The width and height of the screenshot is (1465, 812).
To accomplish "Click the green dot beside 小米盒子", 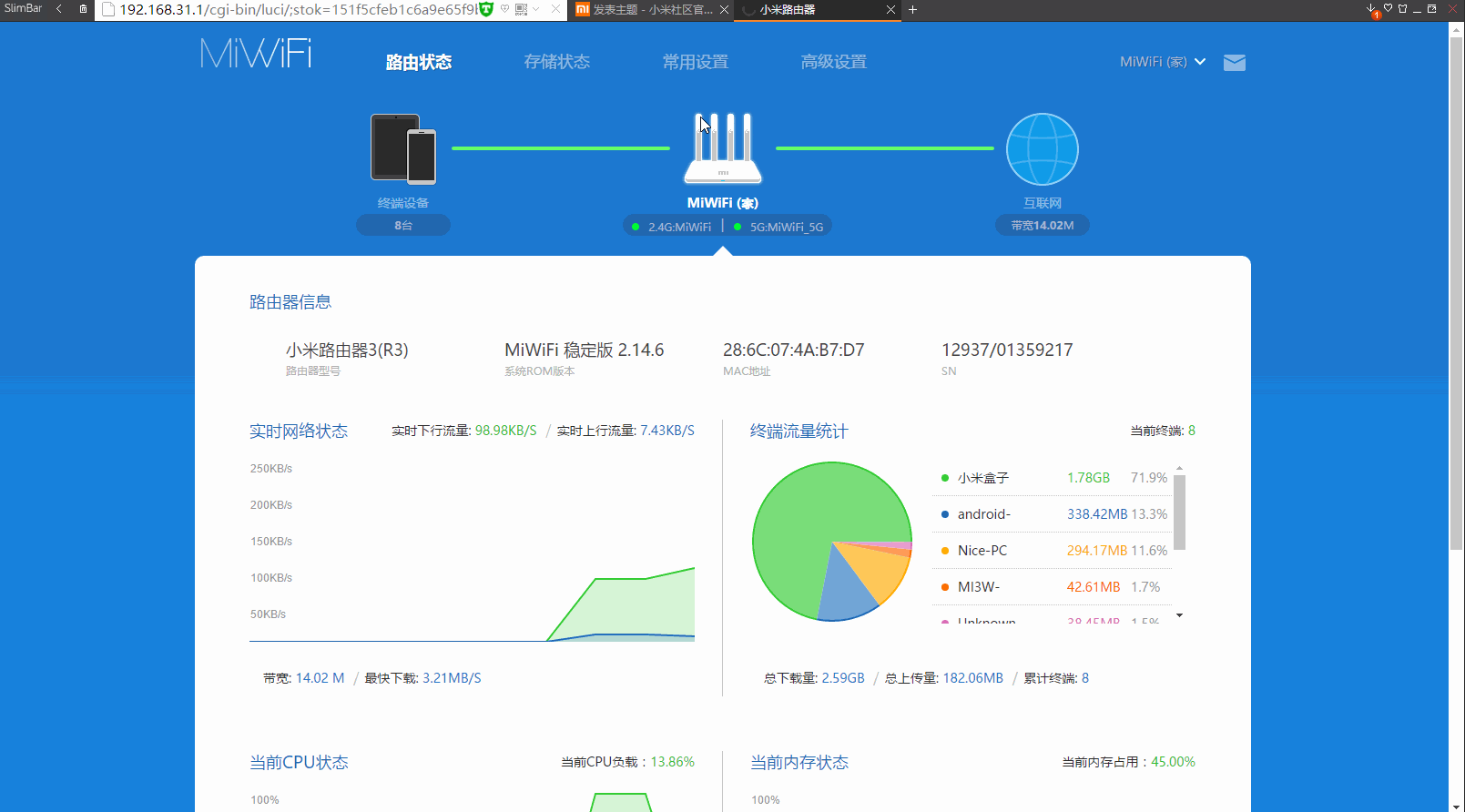I will [945, 478].
